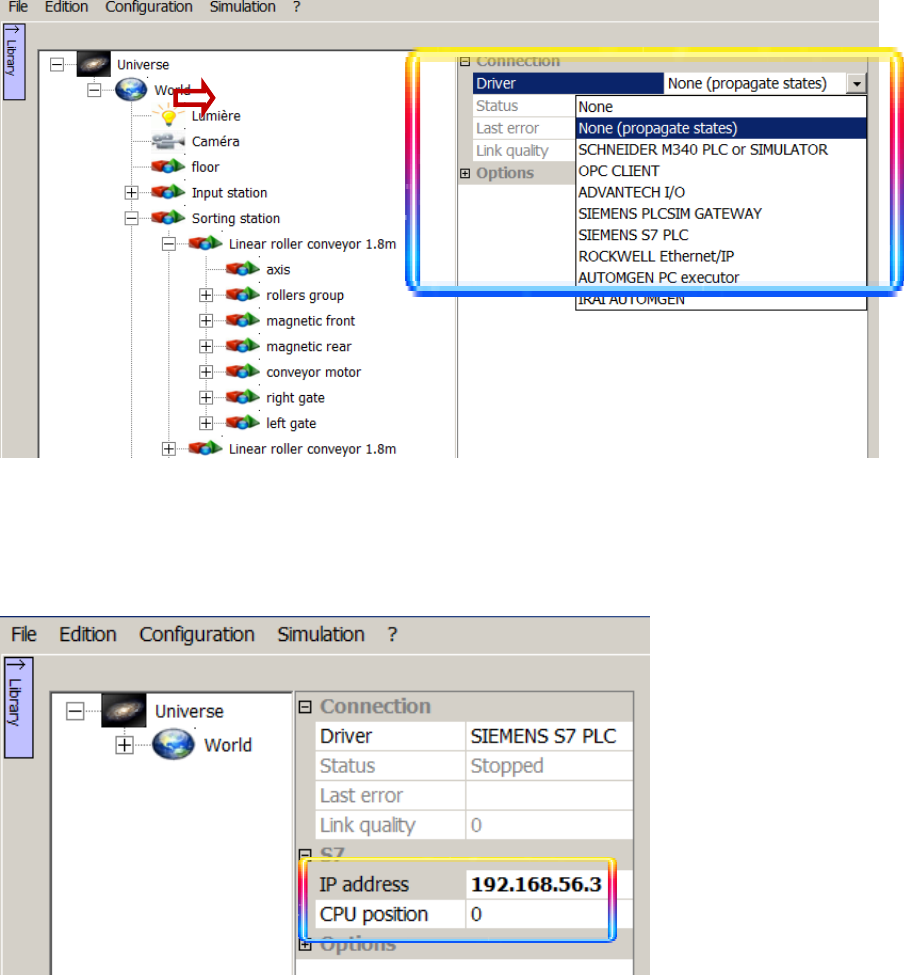The image size is (904, 975).
Task: Choose the 'AUTOMGEN PC executor' driver
Action: 721,278
